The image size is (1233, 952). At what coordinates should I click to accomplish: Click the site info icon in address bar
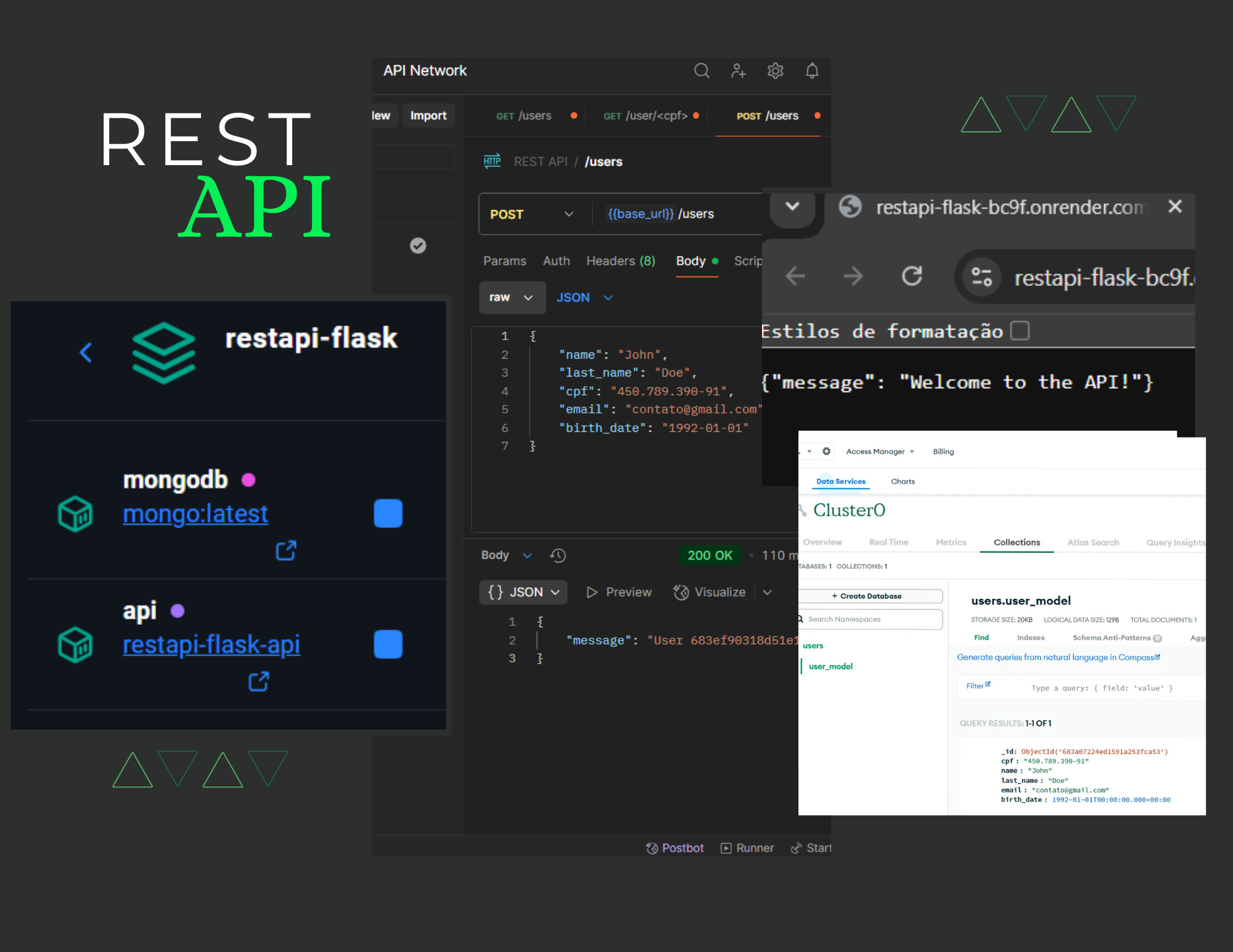pos(981,277)
